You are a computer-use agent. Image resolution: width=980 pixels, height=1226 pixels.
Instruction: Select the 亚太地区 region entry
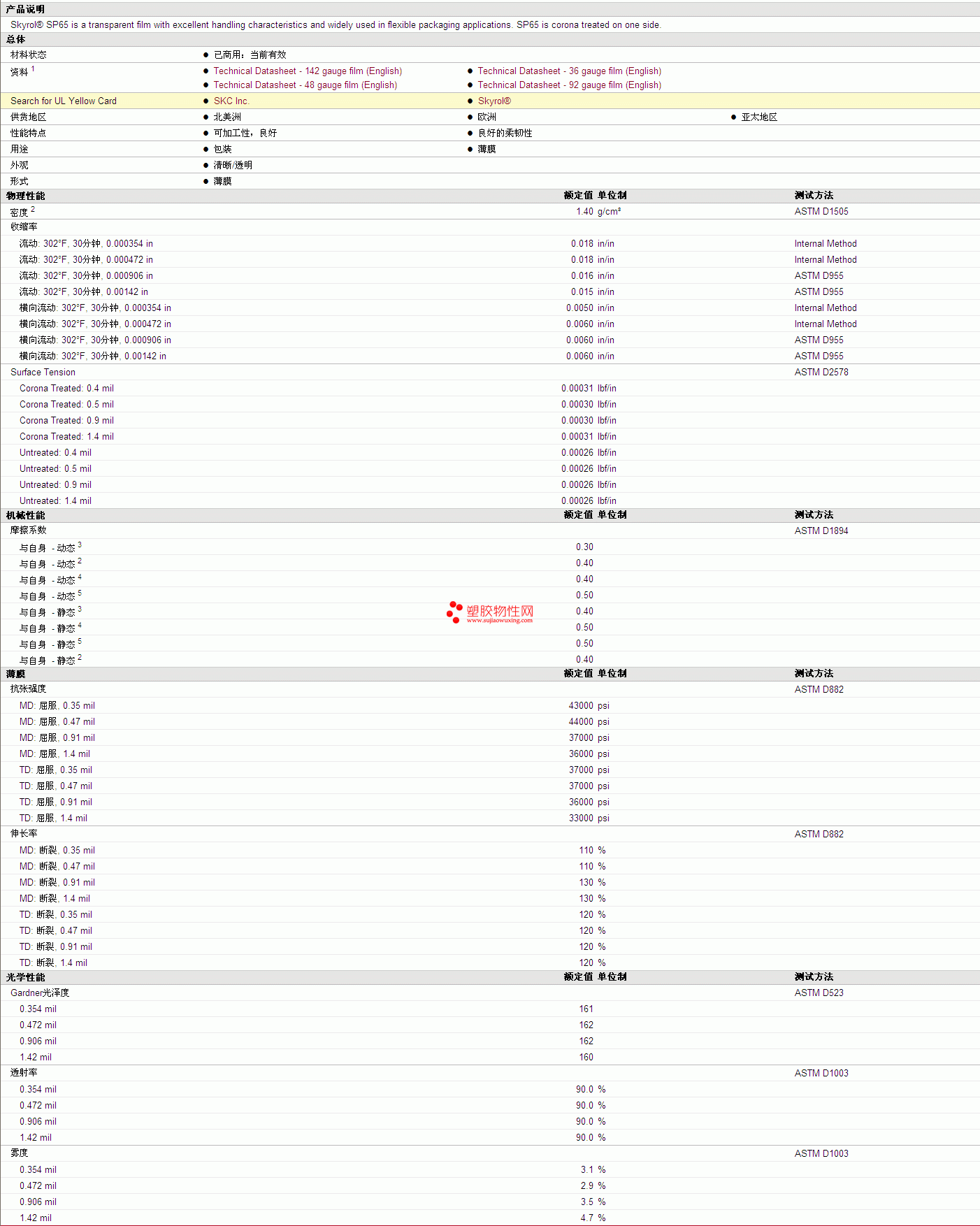pyautogui.click(x=759, y=117)
